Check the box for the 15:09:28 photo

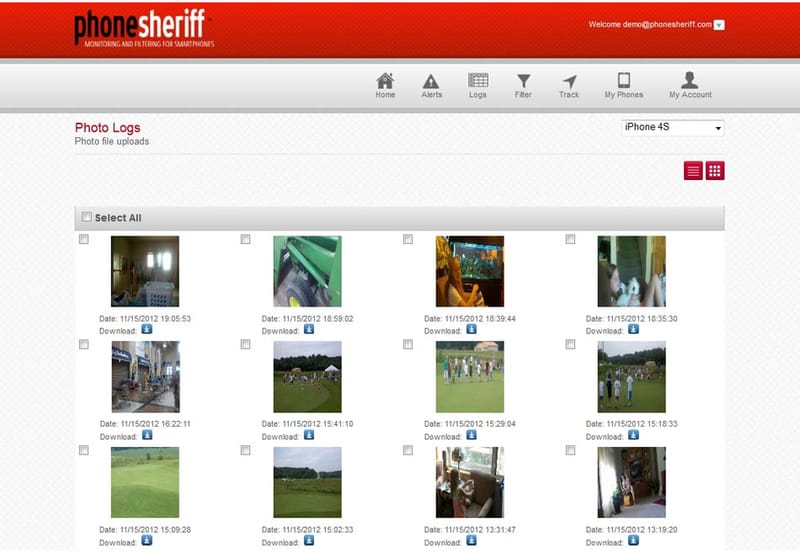click(x=84, y=450)
